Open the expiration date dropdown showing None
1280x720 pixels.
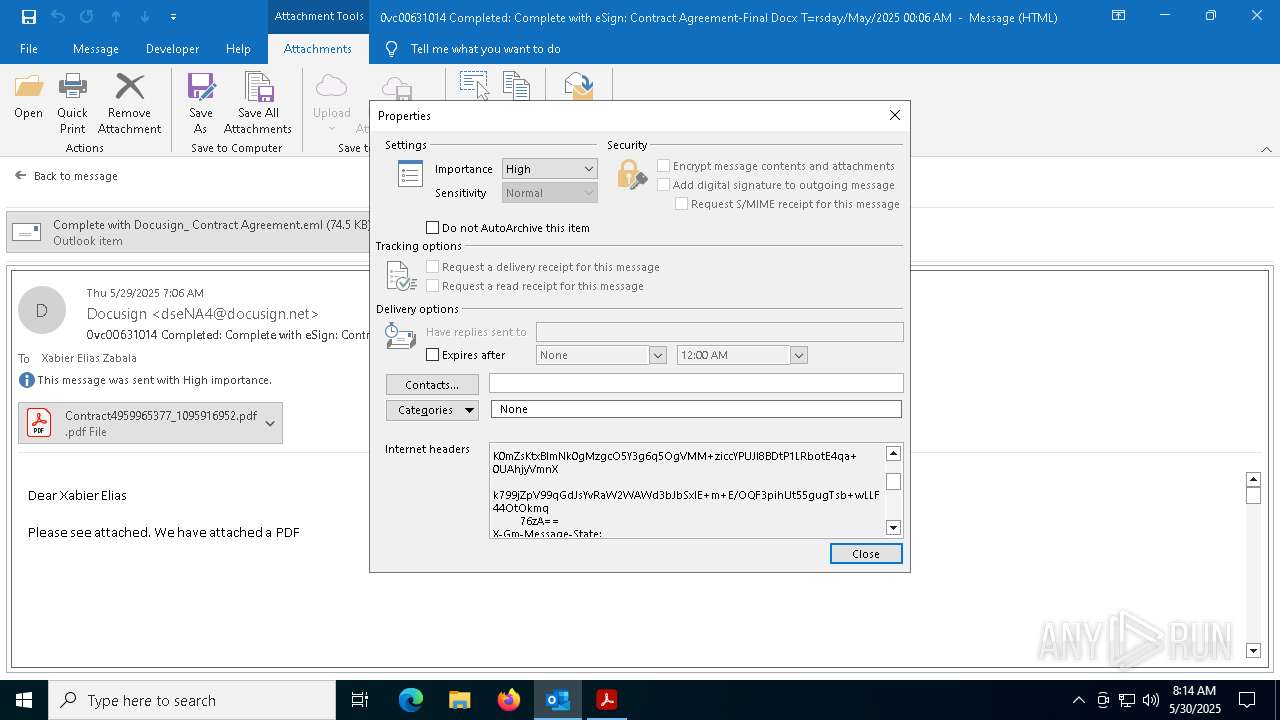[658, 355]
